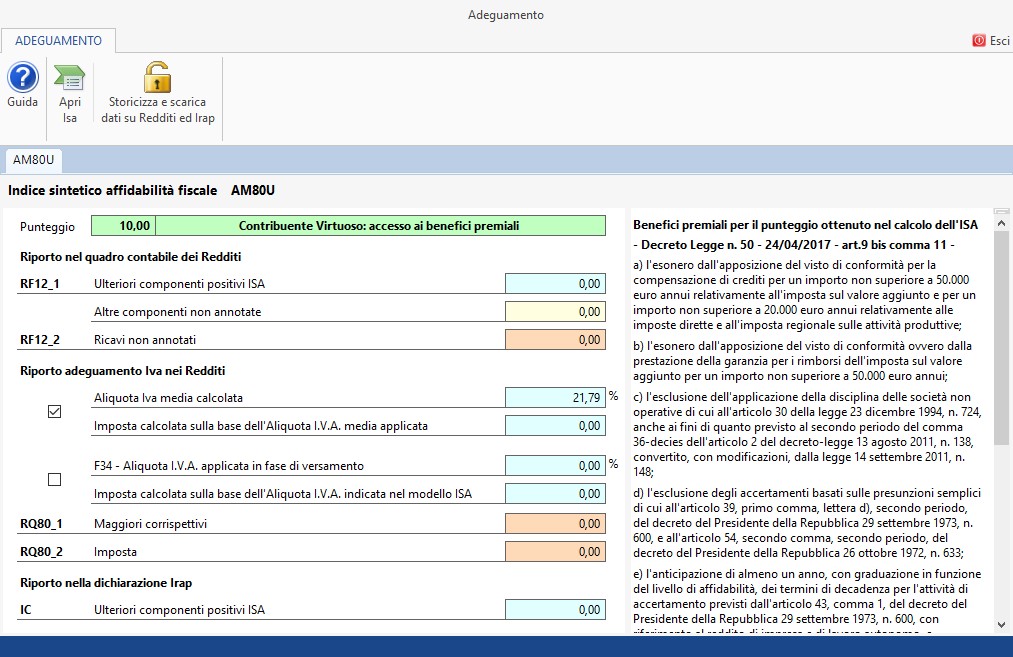Click the Adeguamento window title
The image size is (1013, 657).
point(506,15)
